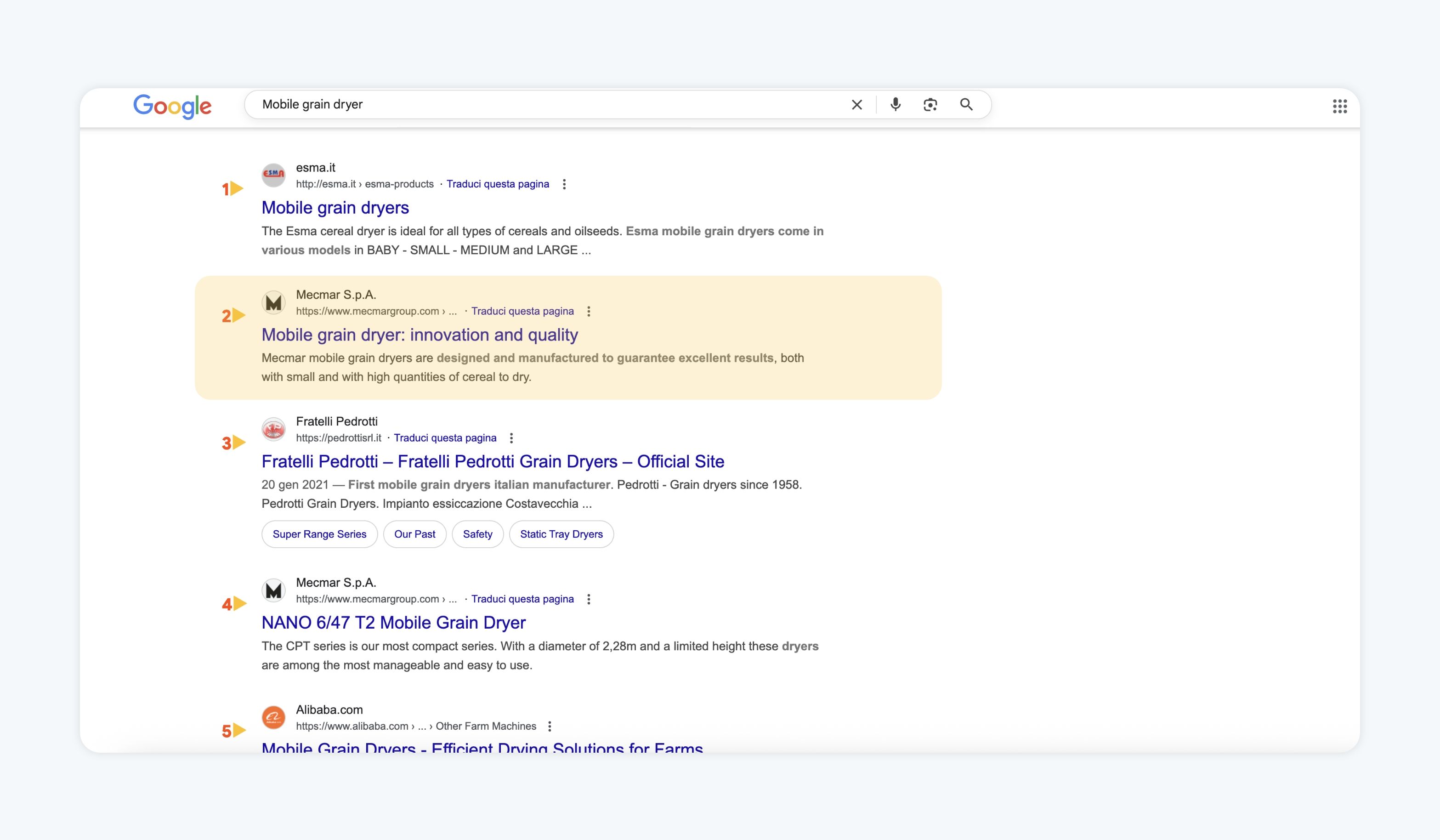Open 'Mobile grain dryer: innovation and quality' result
1440x840 pixels.
[x=420, y=335]
